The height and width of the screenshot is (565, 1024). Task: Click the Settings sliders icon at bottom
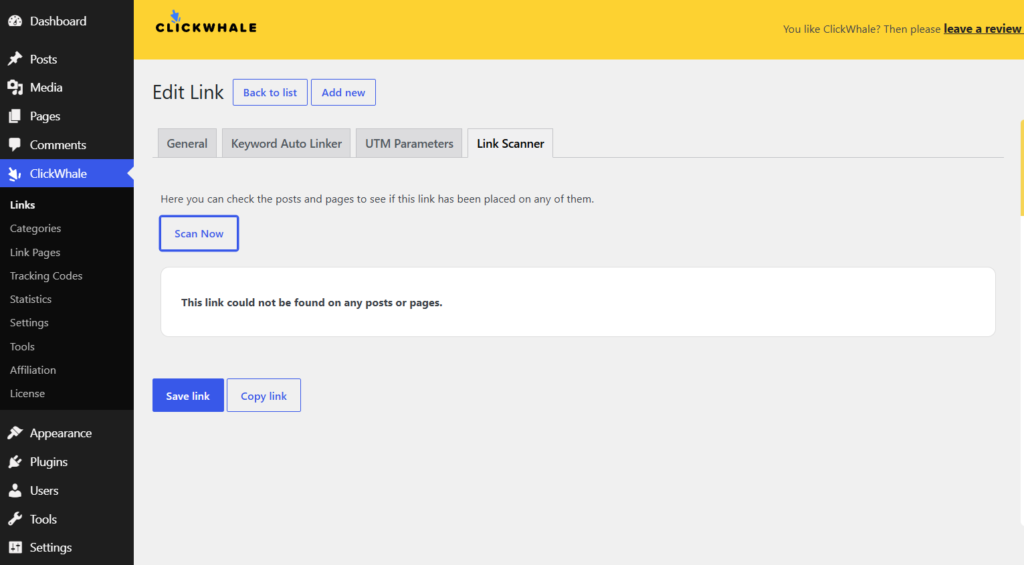click(15, 547)
